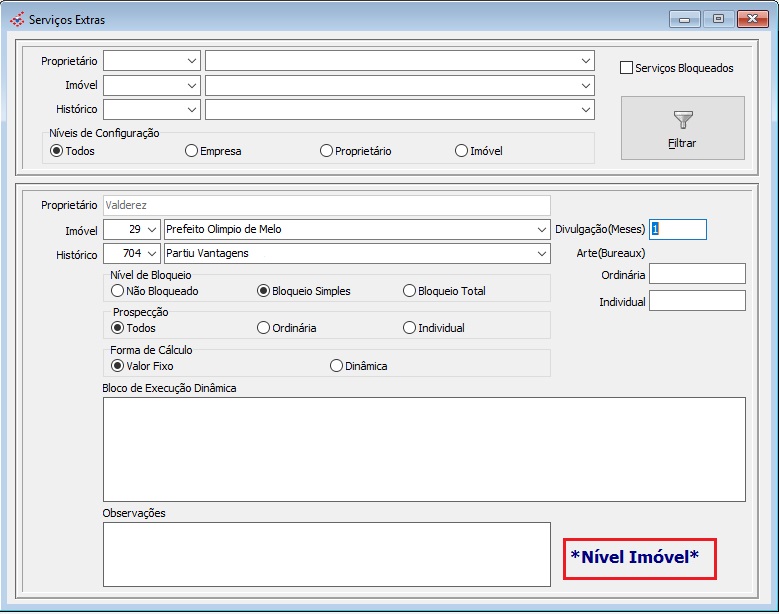Select Ordinária prospecting option

263,328
